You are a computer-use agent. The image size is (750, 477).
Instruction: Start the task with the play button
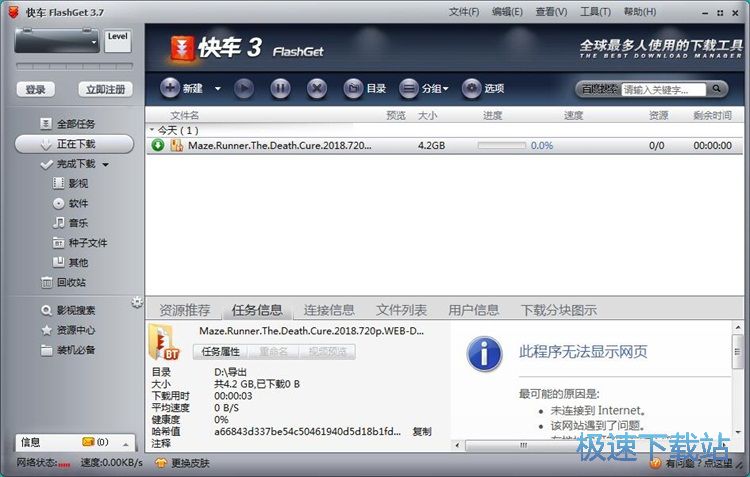[244, 89]
